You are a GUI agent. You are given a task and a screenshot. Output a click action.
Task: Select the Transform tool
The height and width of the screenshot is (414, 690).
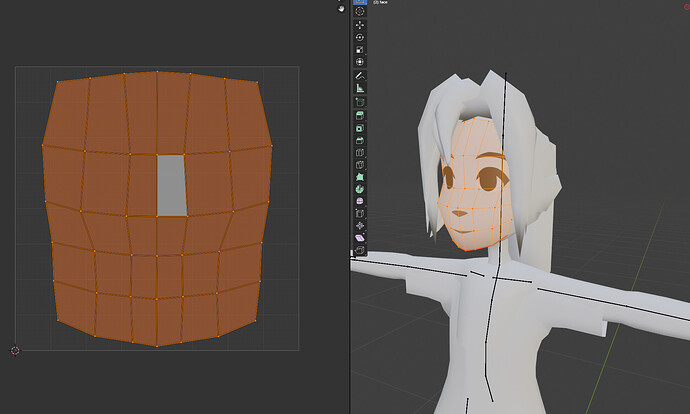(x=360, y=62)
